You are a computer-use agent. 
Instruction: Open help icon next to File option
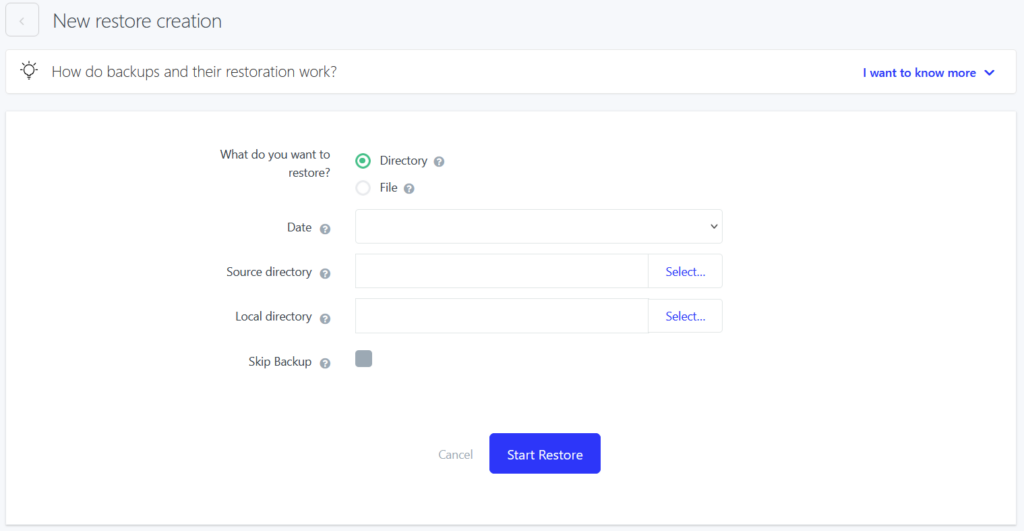tap(409, 189)
